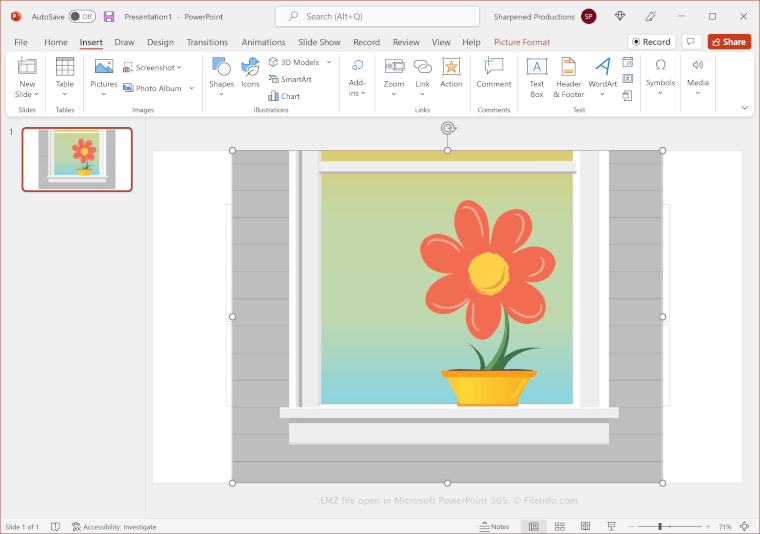Insert a Text Box from the ribbon
The width and height of the screenshot is (760, 534).
pos(536,74)
